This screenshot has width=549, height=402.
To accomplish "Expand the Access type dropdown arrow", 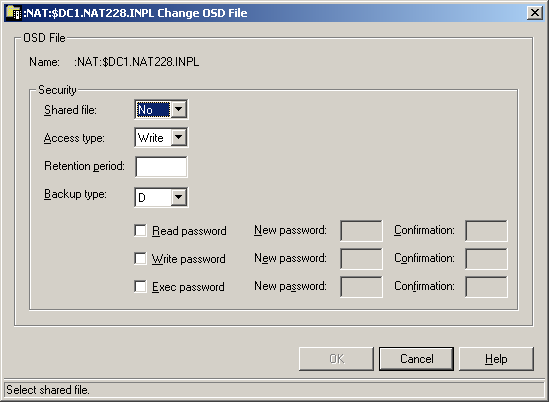I will click(179, 137).
